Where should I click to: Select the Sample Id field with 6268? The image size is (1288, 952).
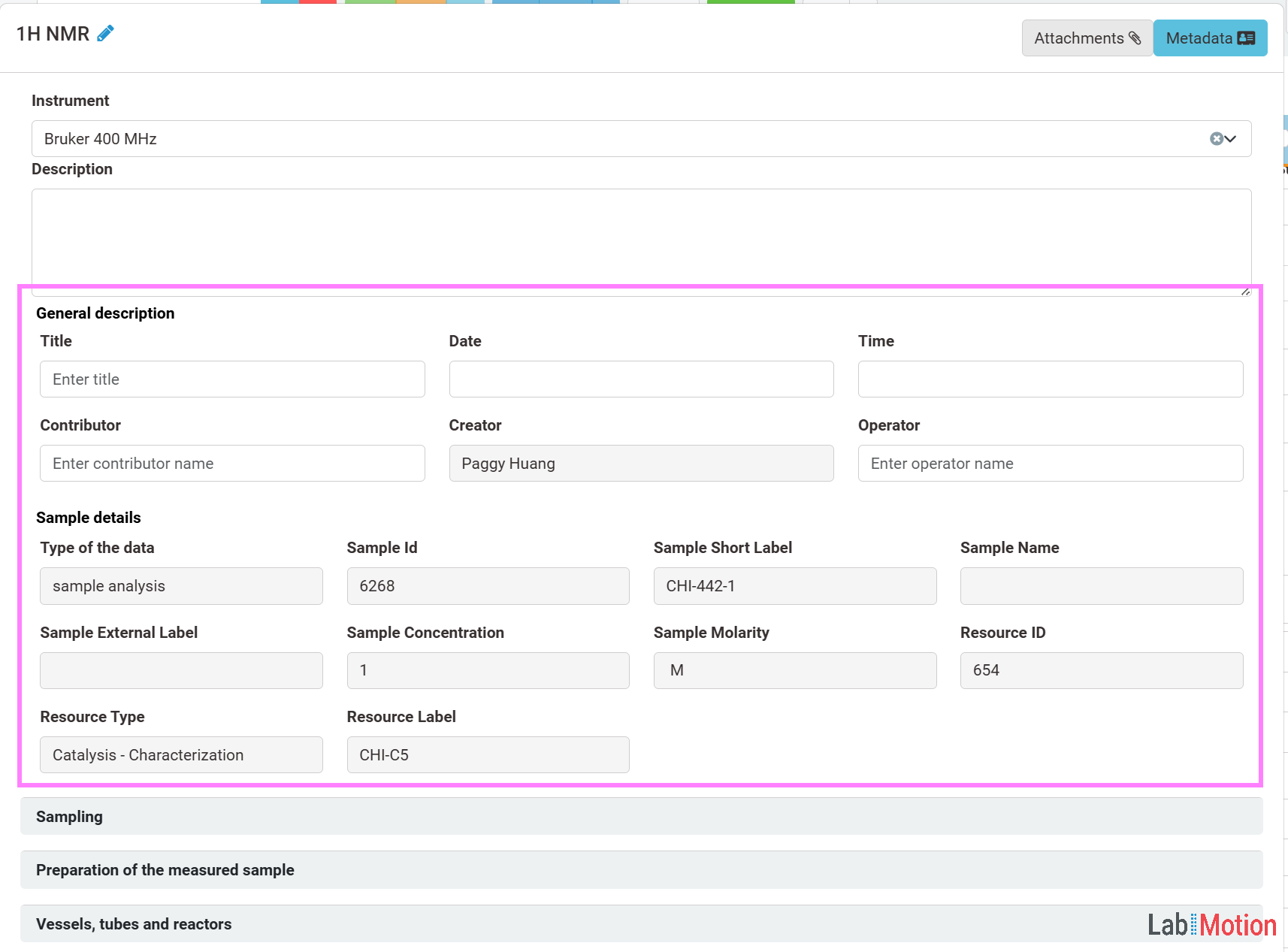[488, 586]
